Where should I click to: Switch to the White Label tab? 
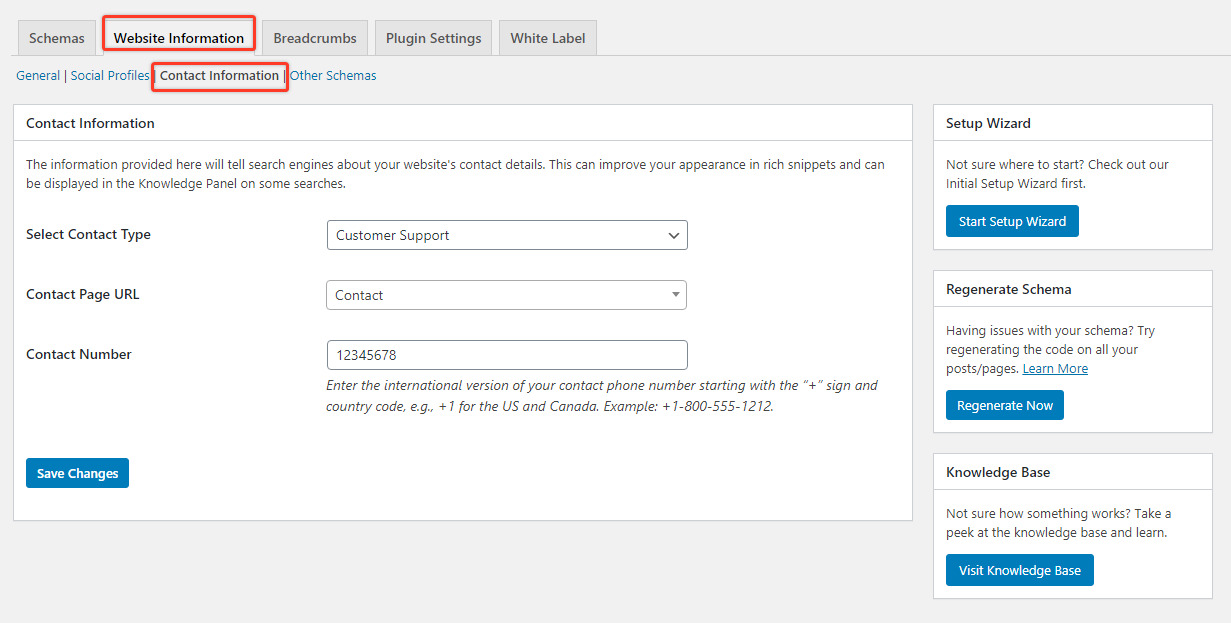coord(547,36)
